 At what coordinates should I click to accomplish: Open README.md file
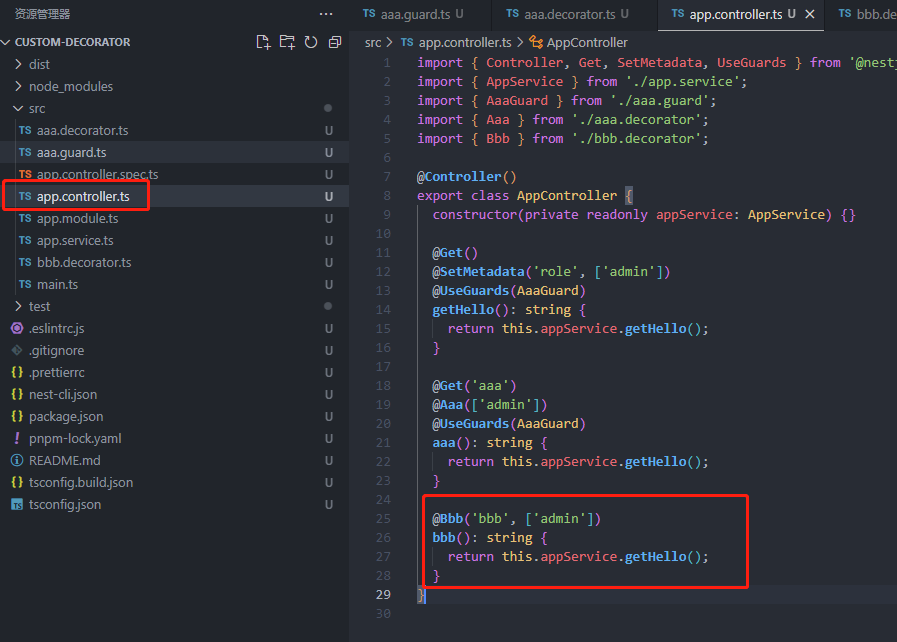174,461
